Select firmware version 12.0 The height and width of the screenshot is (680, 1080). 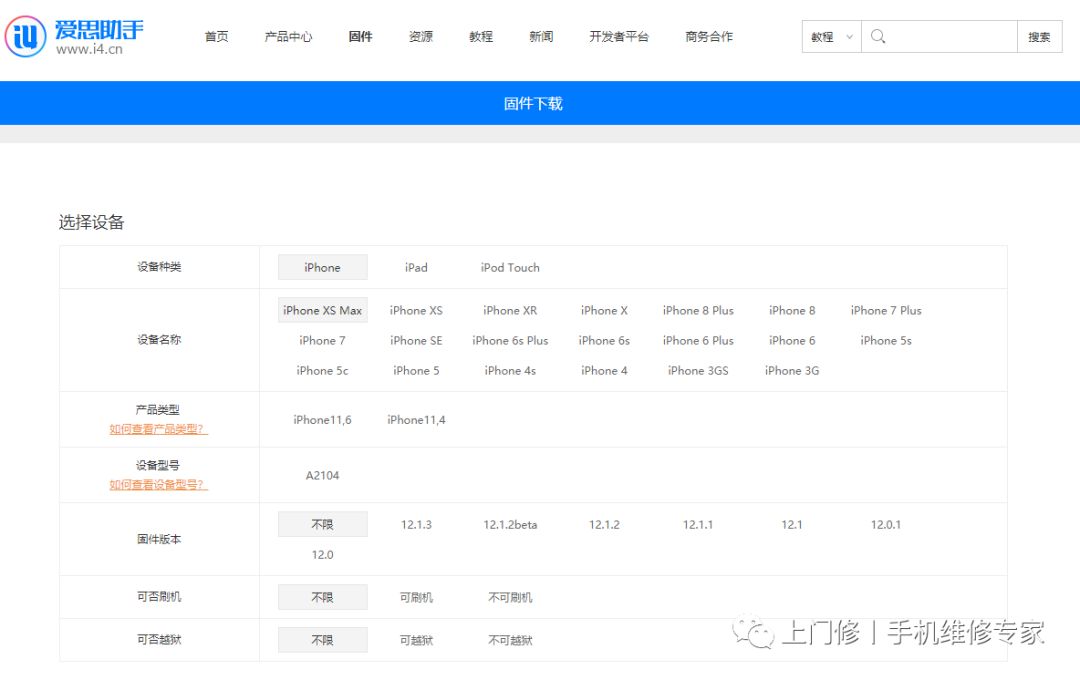322,555
